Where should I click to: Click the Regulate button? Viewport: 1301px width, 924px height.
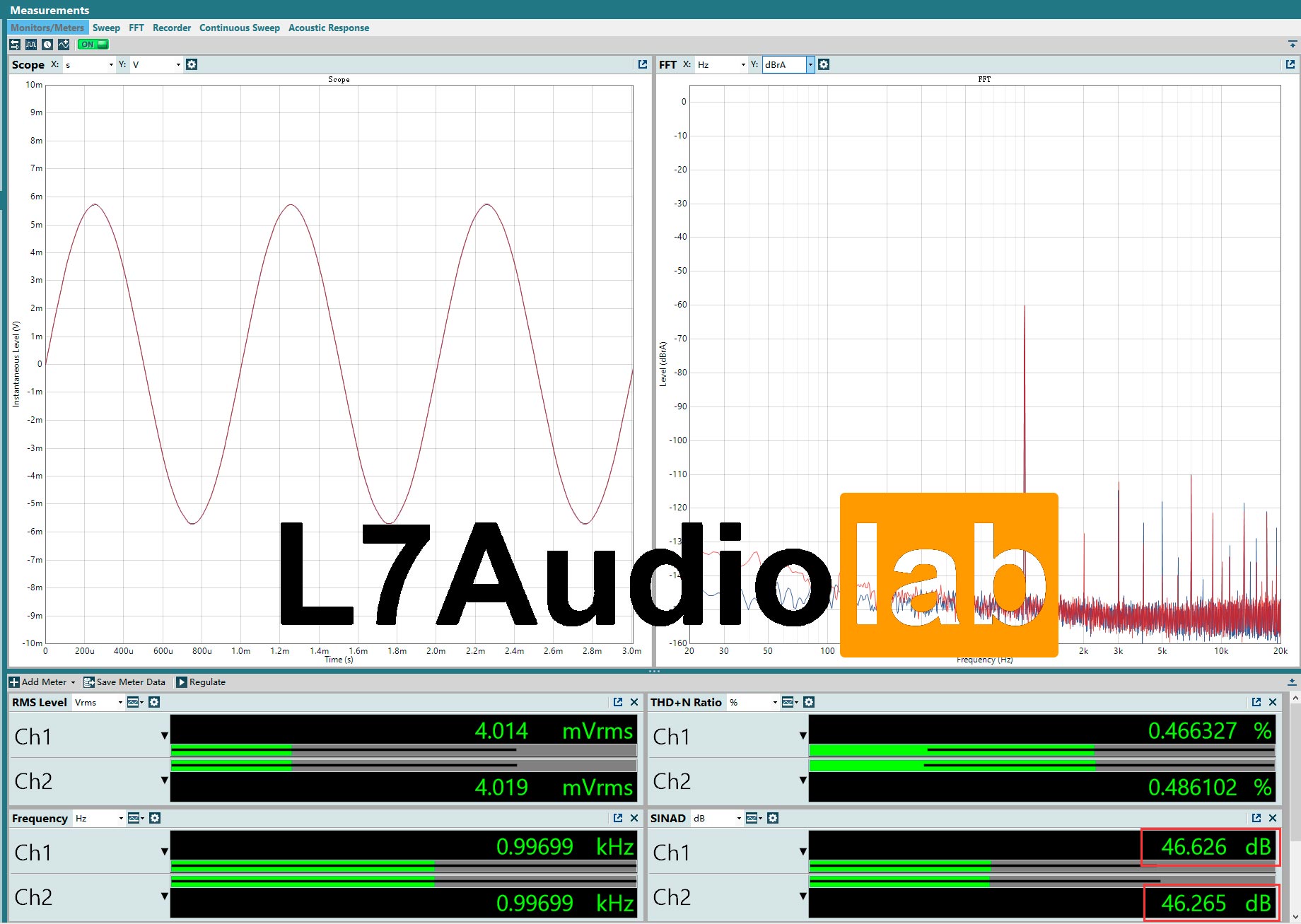(x=201, y=682)
